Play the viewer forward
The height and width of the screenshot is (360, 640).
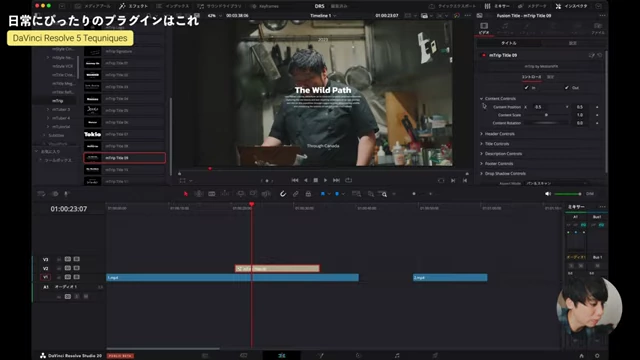coord(325,180)
